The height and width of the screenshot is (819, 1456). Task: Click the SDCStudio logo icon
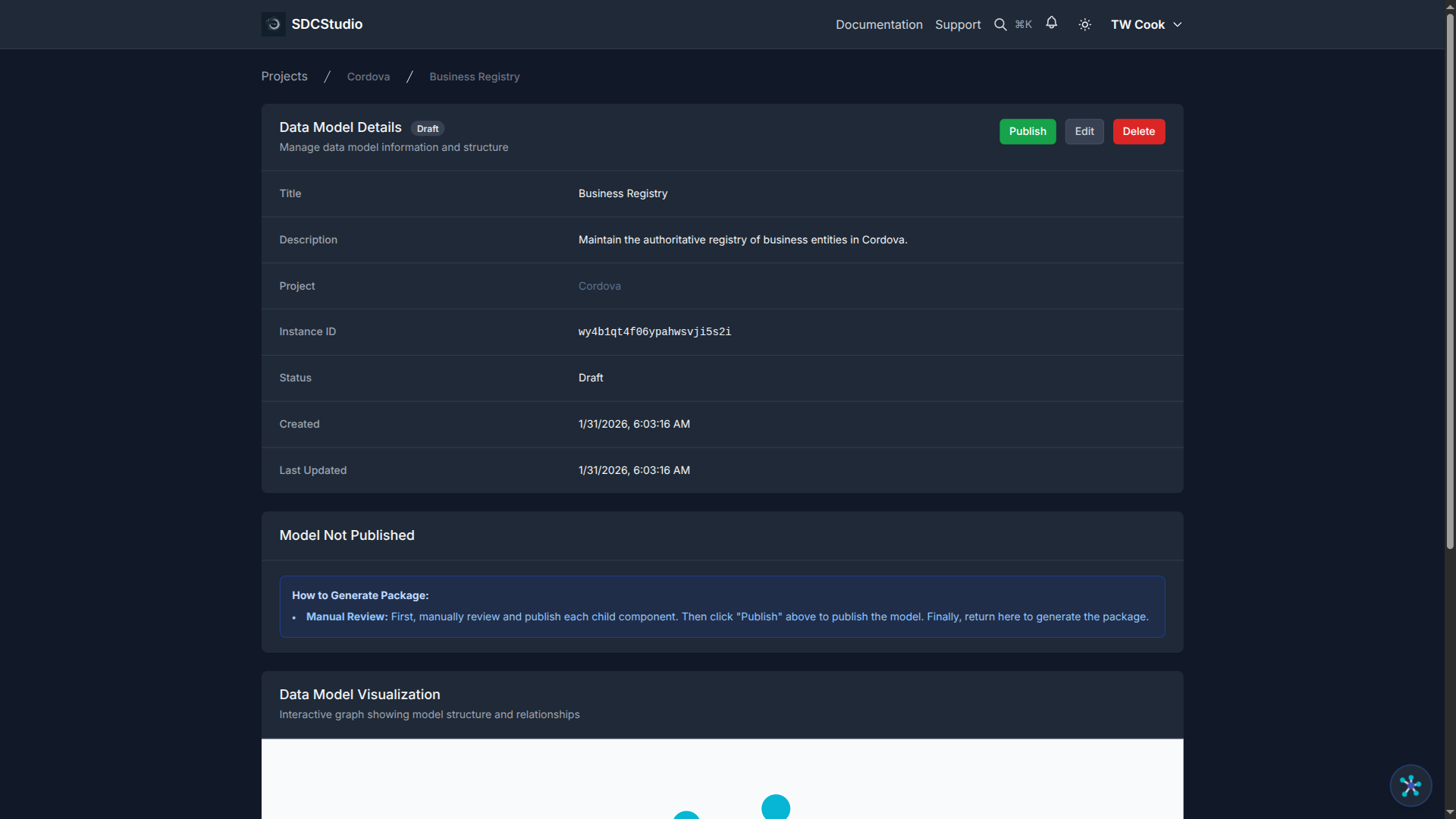coord(272,24)
